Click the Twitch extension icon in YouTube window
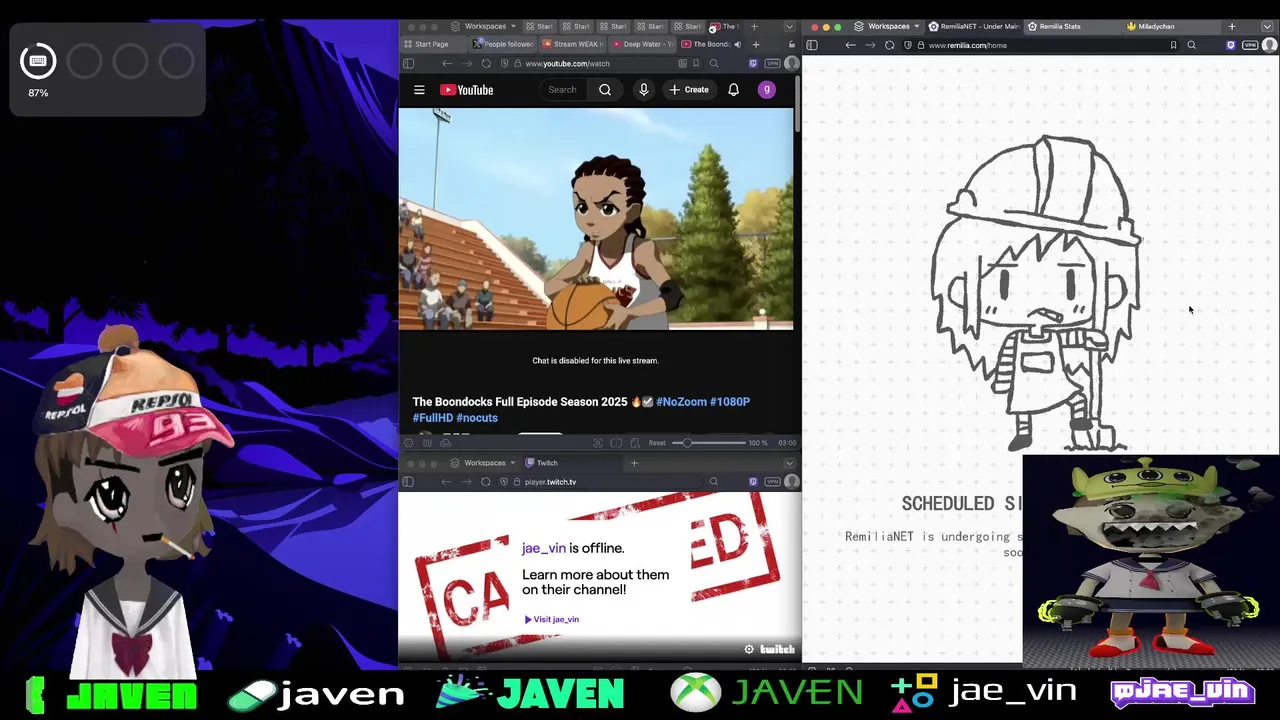1280x720 pixels. pos(753,63)
